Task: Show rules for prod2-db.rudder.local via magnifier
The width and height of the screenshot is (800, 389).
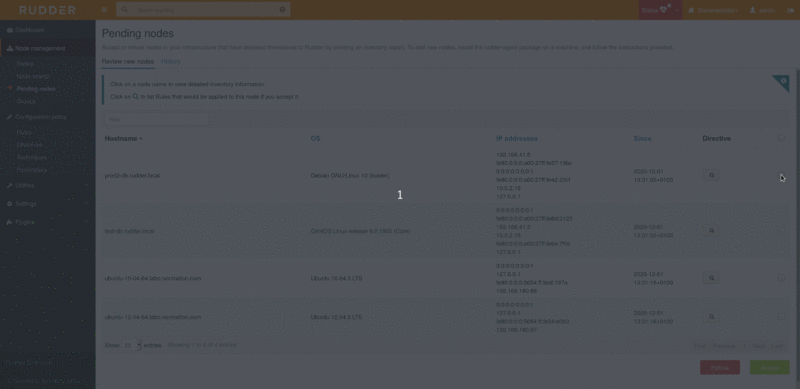Action: tap(711, 175)
